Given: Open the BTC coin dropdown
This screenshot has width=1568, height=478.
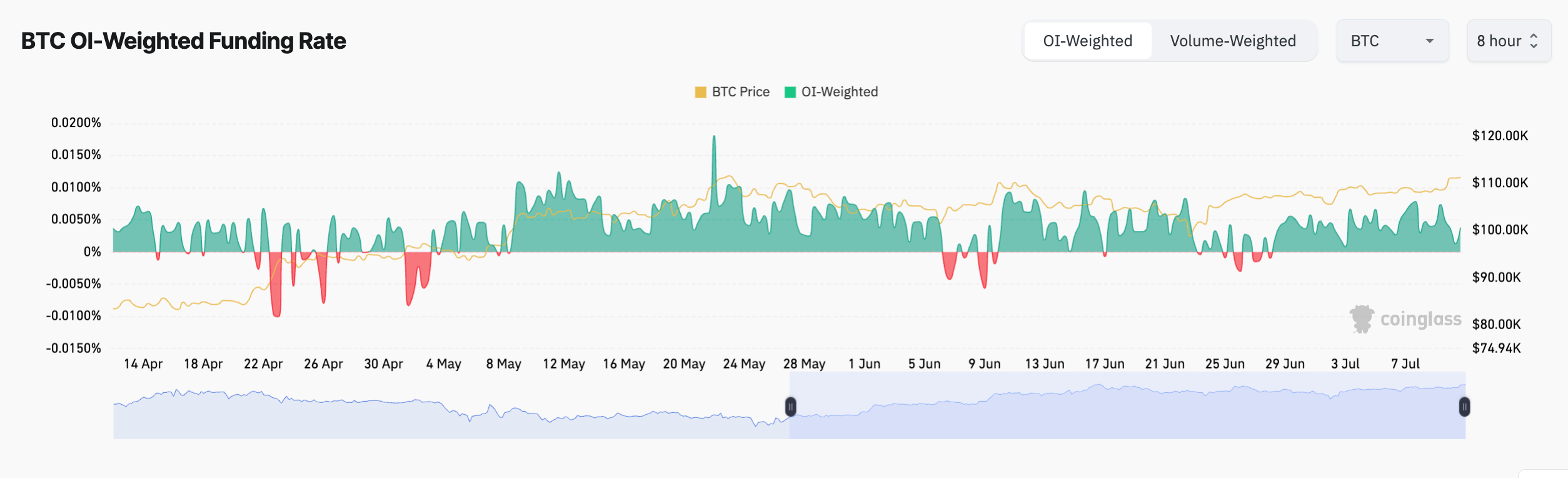Looking at the screenshot, I should 1392,41.
